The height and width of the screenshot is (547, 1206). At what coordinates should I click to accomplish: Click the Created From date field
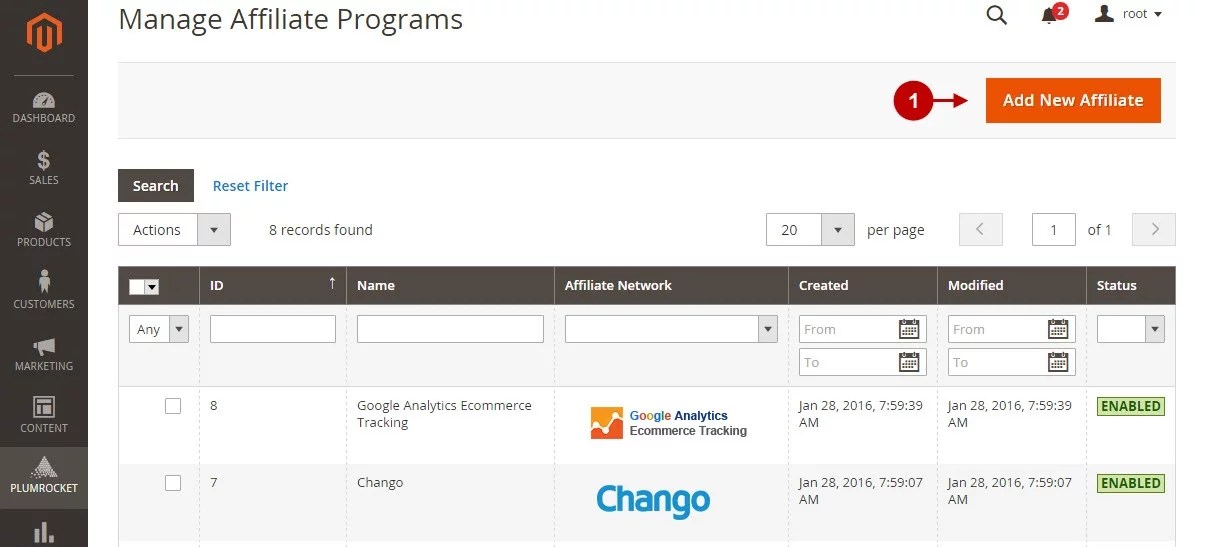[x=863, y=329]
